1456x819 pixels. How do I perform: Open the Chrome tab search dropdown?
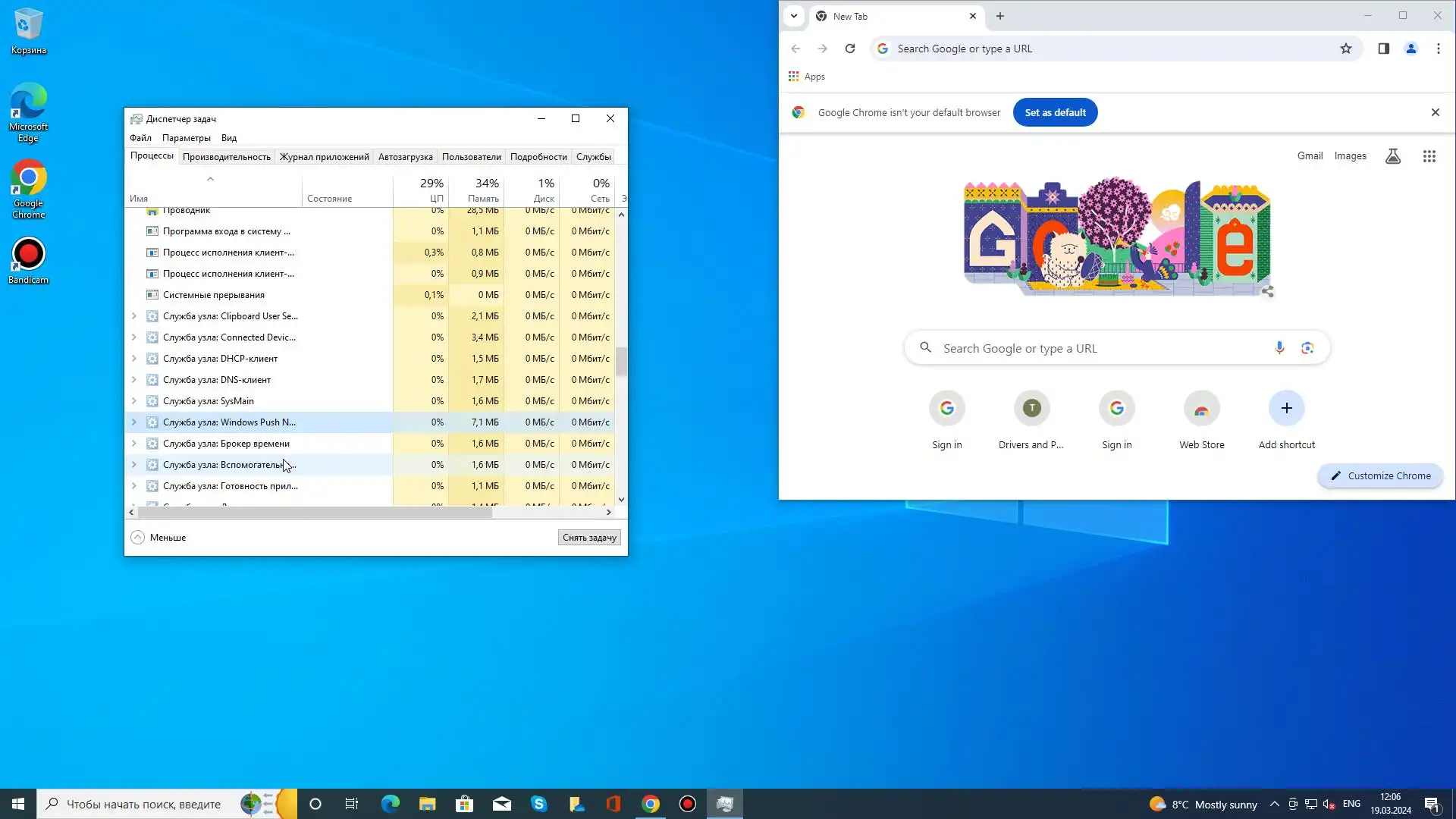794,16
